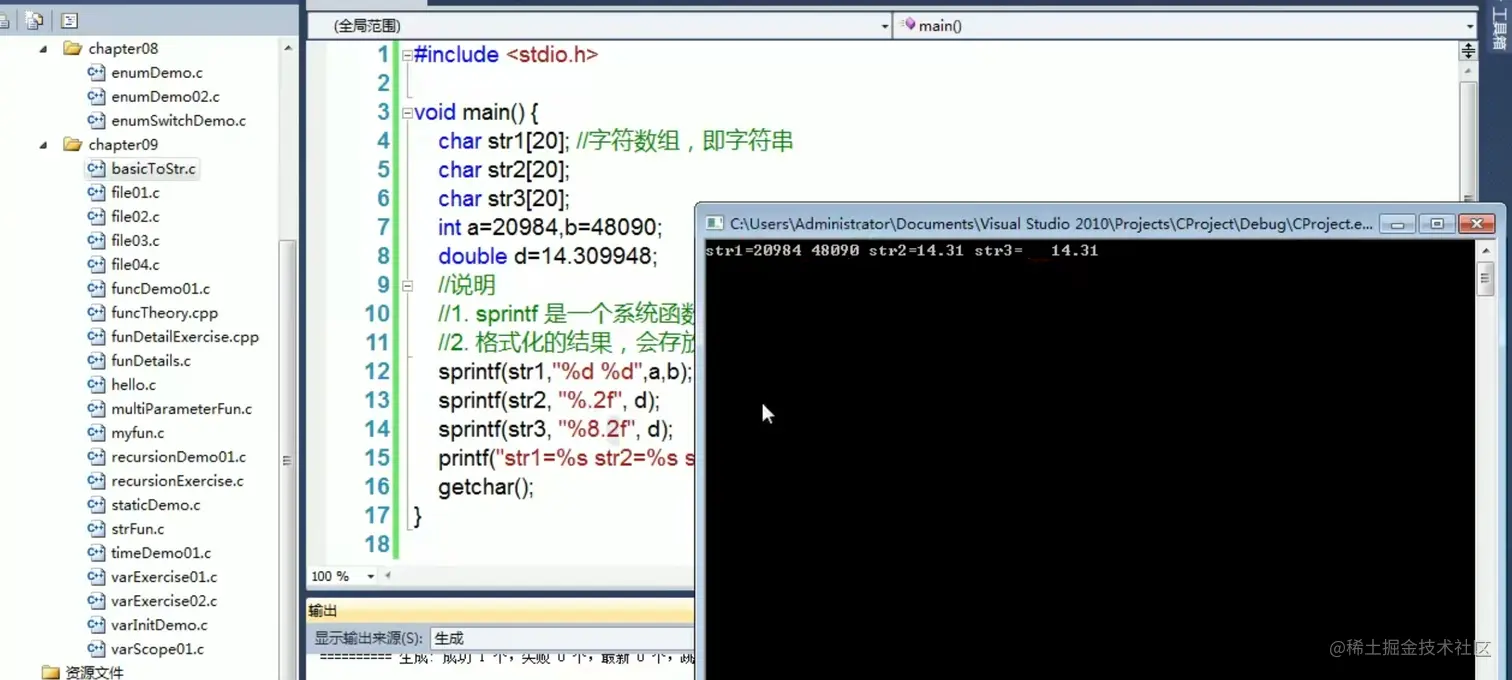1512x680 pixels.
Task: Click the console window vertical scrollbar thumb
Action: pyautogui.click(x=1485, y=281)
